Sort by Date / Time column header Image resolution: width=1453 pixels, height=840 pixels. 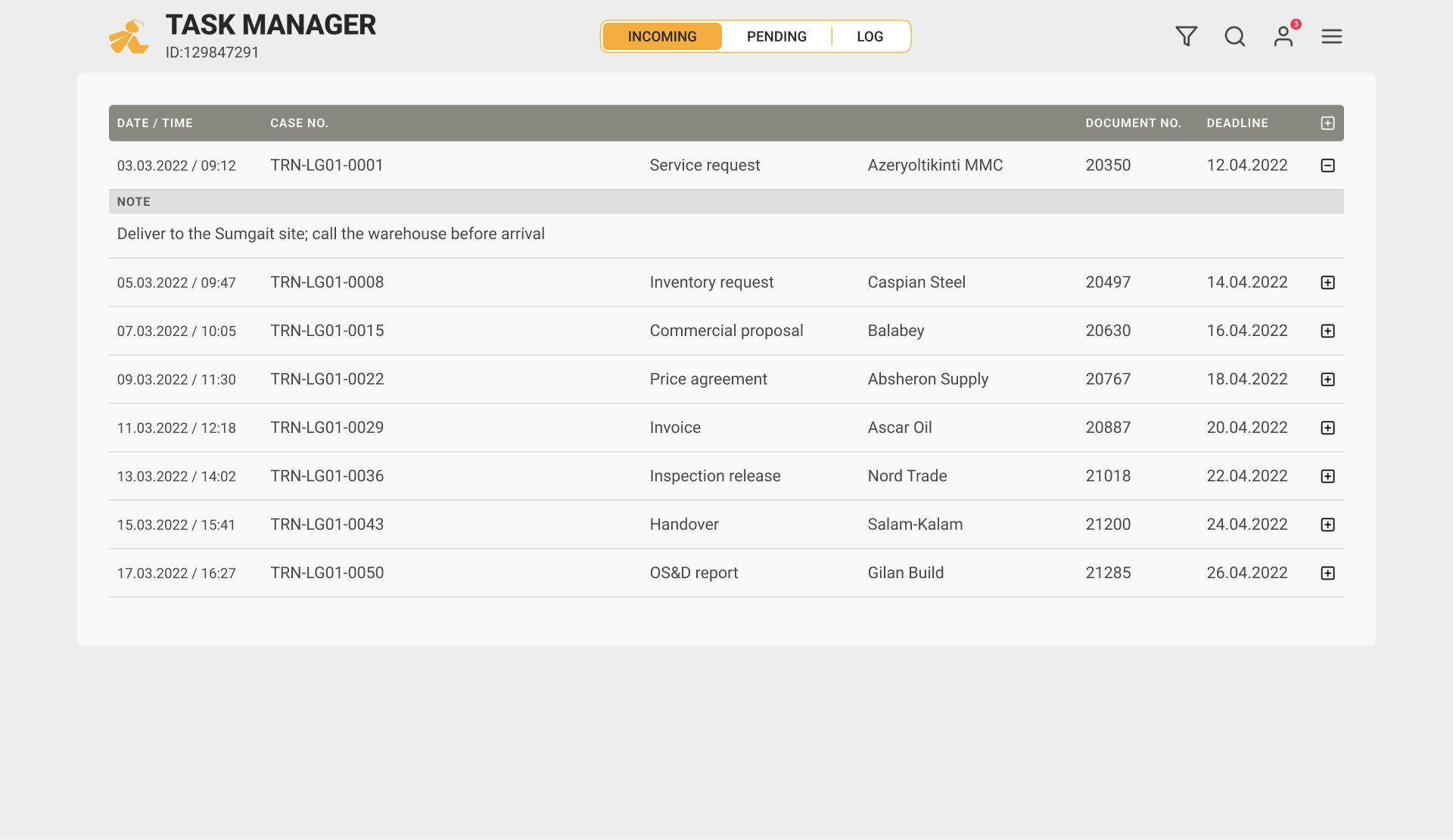155,123
